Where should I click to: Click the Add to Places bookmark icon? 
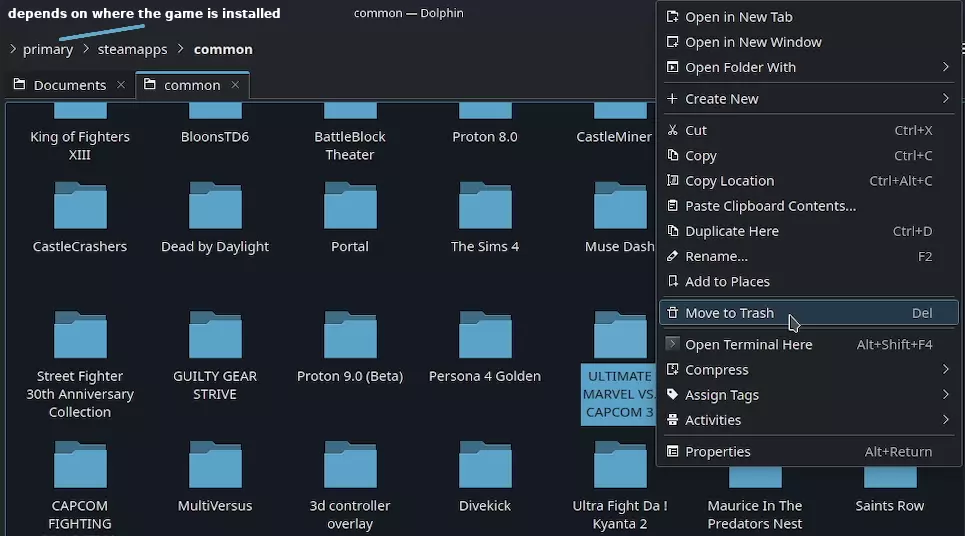pos(673,281)
